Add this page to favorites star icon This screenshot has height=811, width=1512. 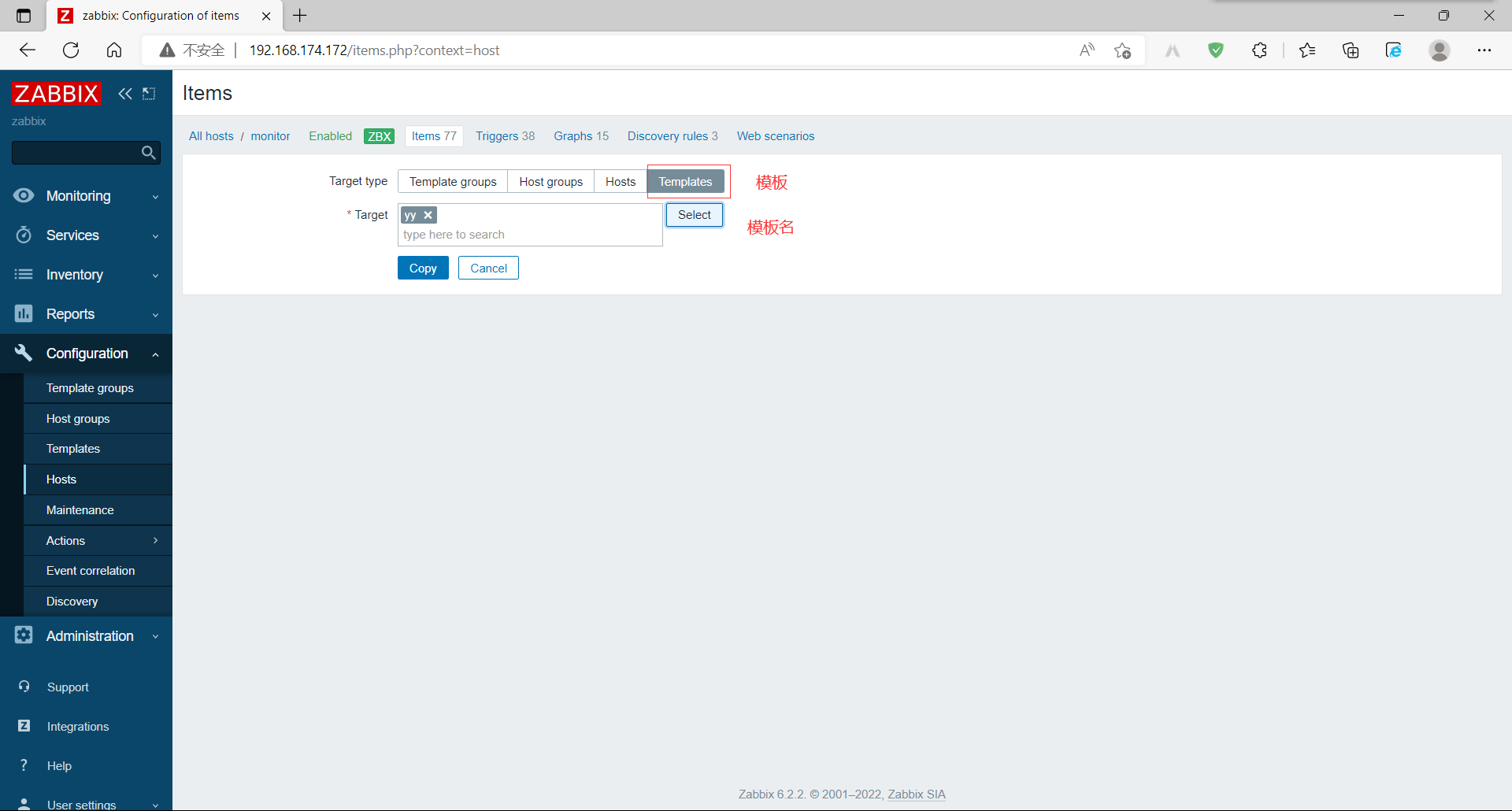pyautogui.click(x=1123, y=50)
